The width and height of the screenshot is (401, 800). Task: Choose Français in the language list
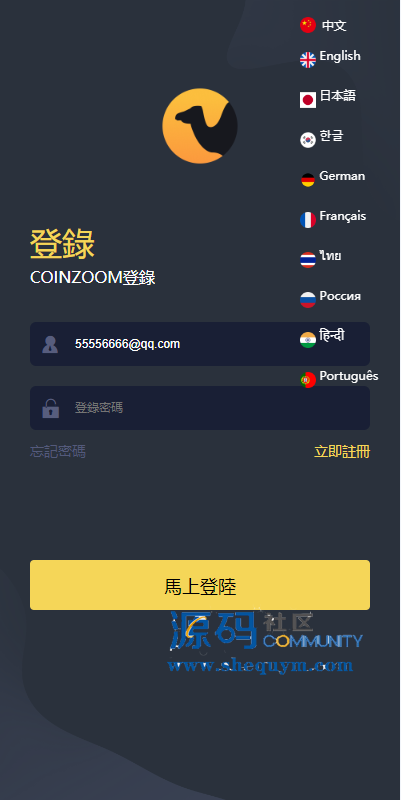(342, 216)
